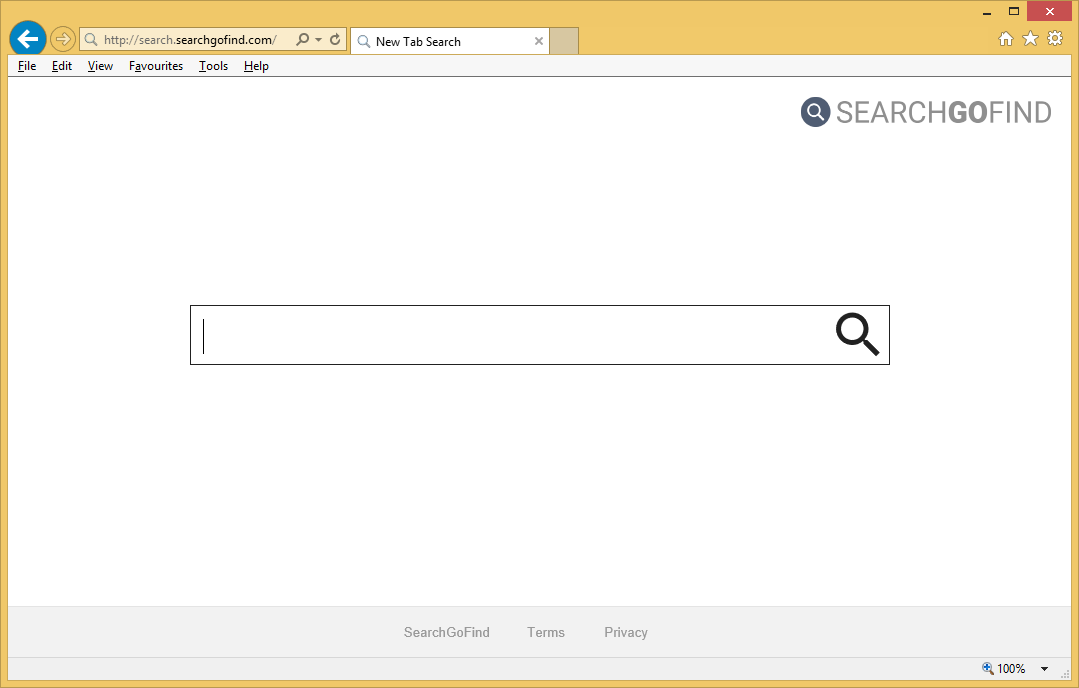Viewport: 1079px width, 688px height.
Task: Expand the 100% zoom dropdown arrow
Action: point(1044,669)
